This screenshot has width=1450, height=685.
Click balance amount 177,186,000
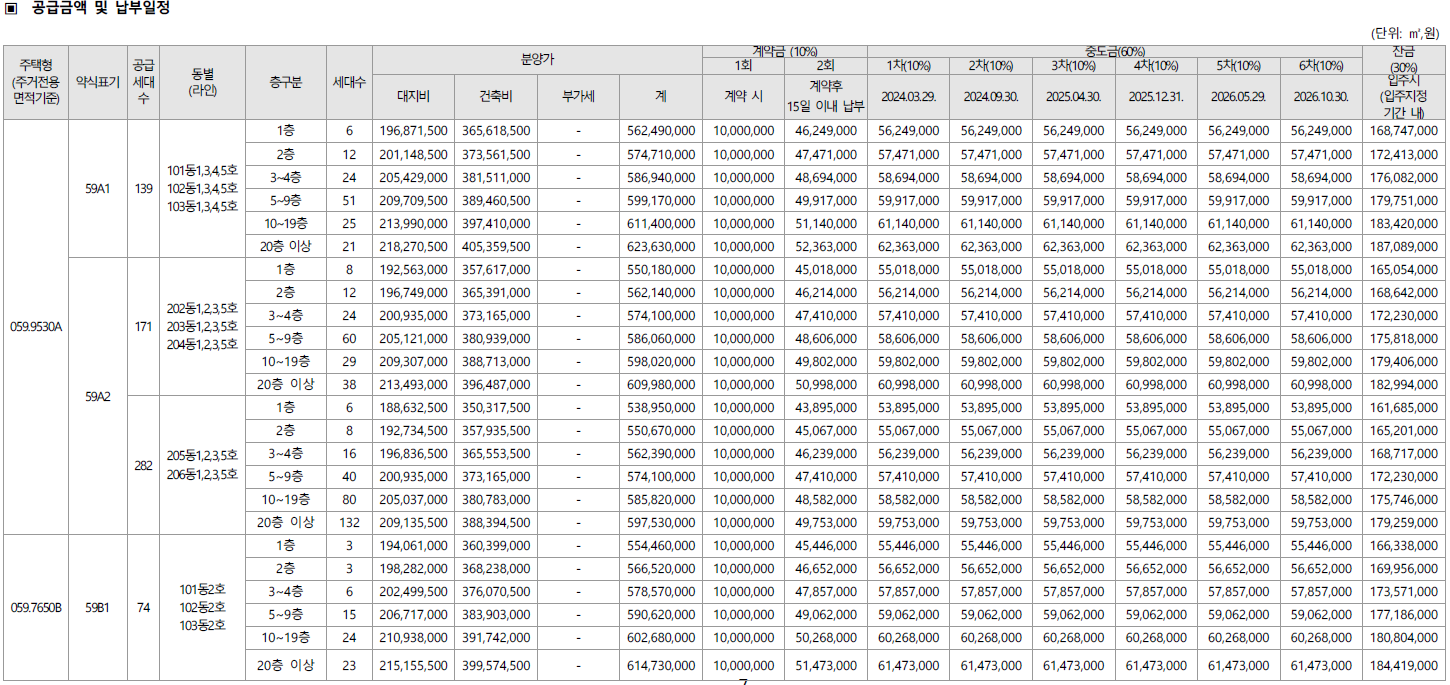[1404, 615]
